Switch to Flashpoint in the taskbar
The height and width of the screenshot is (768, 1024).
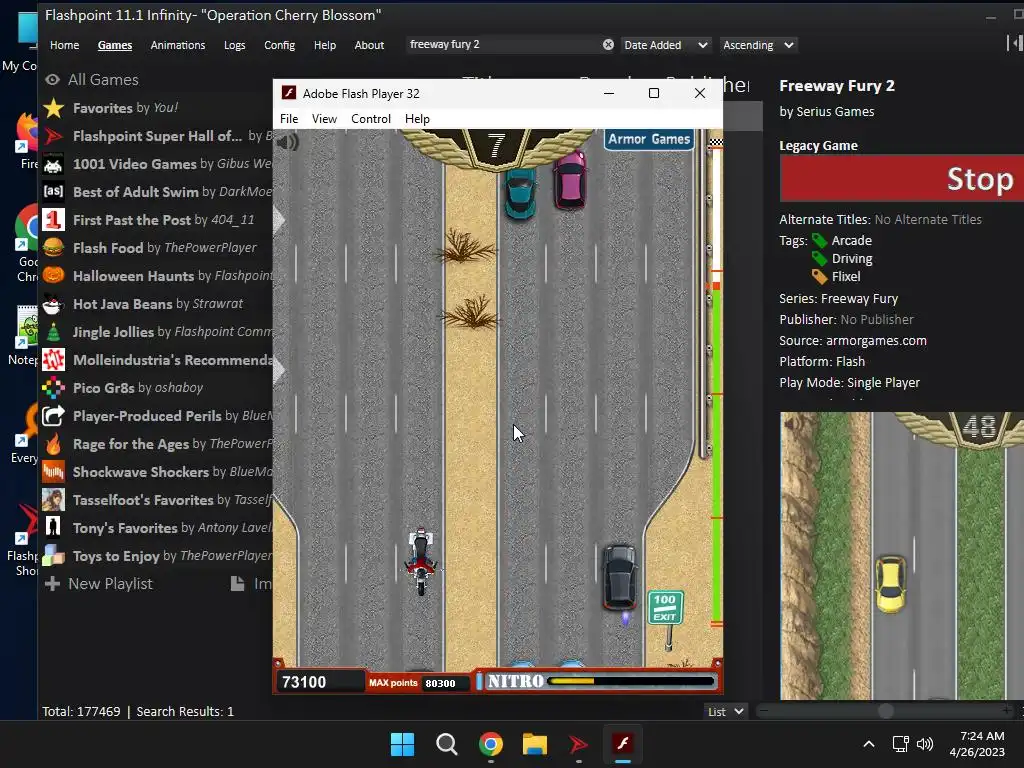pos(578,744)
